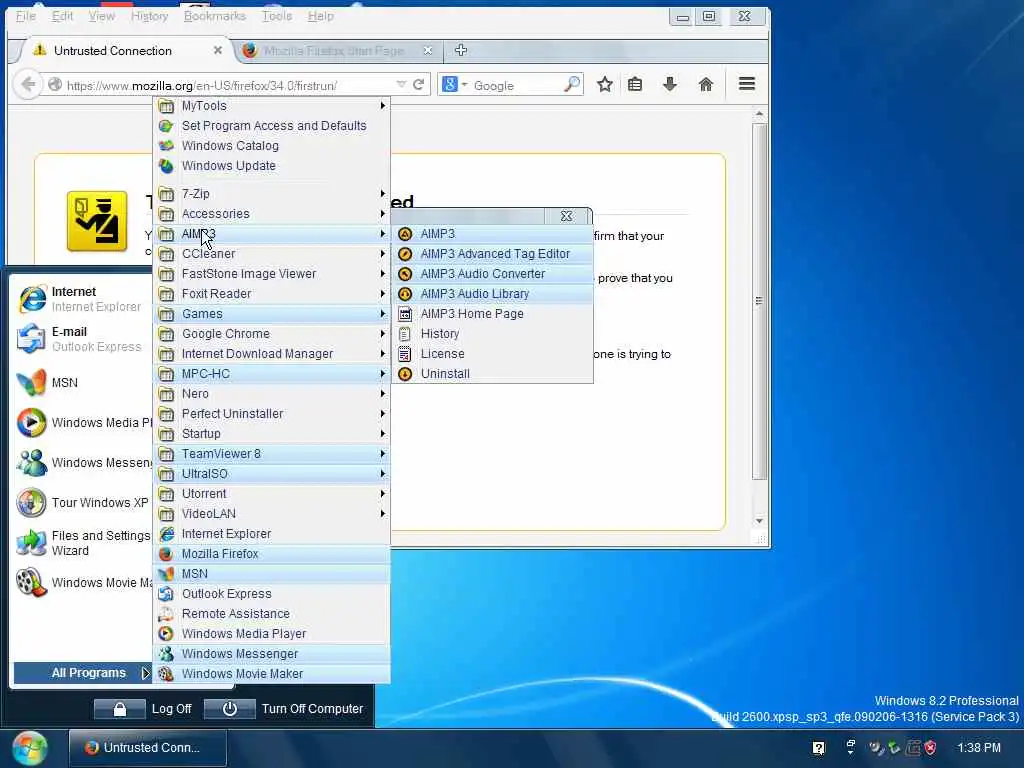The image size is (1024, 768).
Task: Launch Internet Explorer from start menu pinned list
Action: (82, 299)
